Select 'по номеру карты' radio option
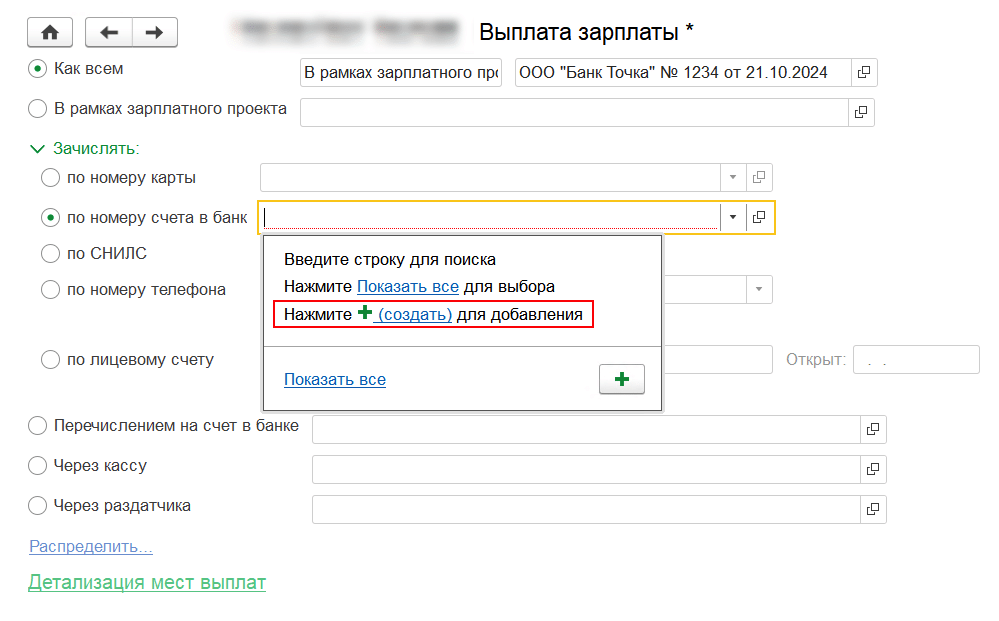This screenshot has height=621, width=999. (50, 178)
